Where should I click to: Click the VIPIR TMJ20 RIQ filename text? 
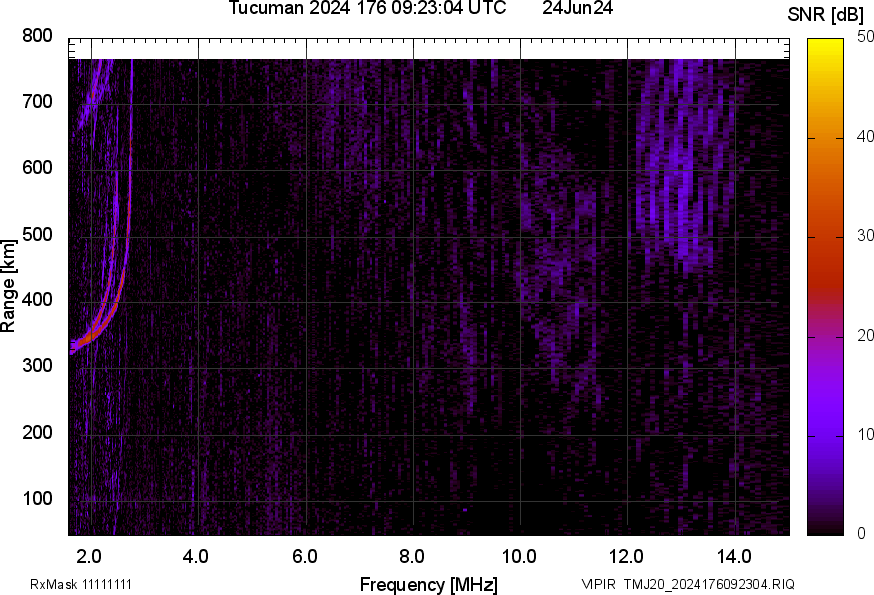click(x=688, y=584)
